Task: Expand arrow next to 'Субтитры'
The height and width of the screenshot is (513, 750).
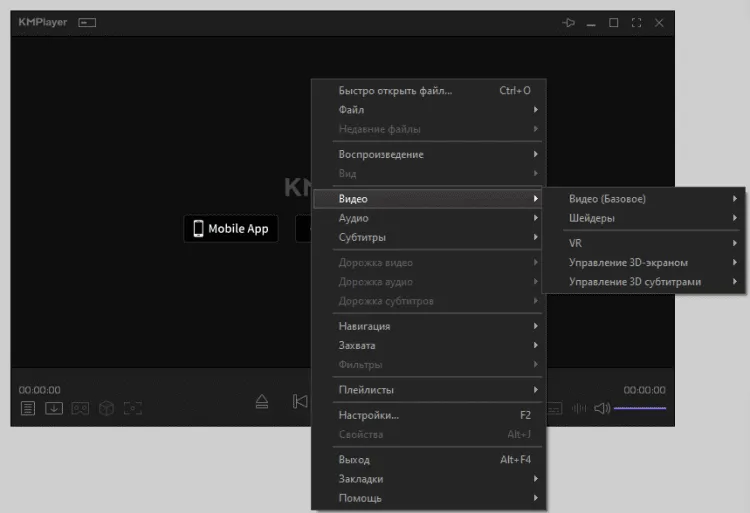Action: [x=536, y=237]
